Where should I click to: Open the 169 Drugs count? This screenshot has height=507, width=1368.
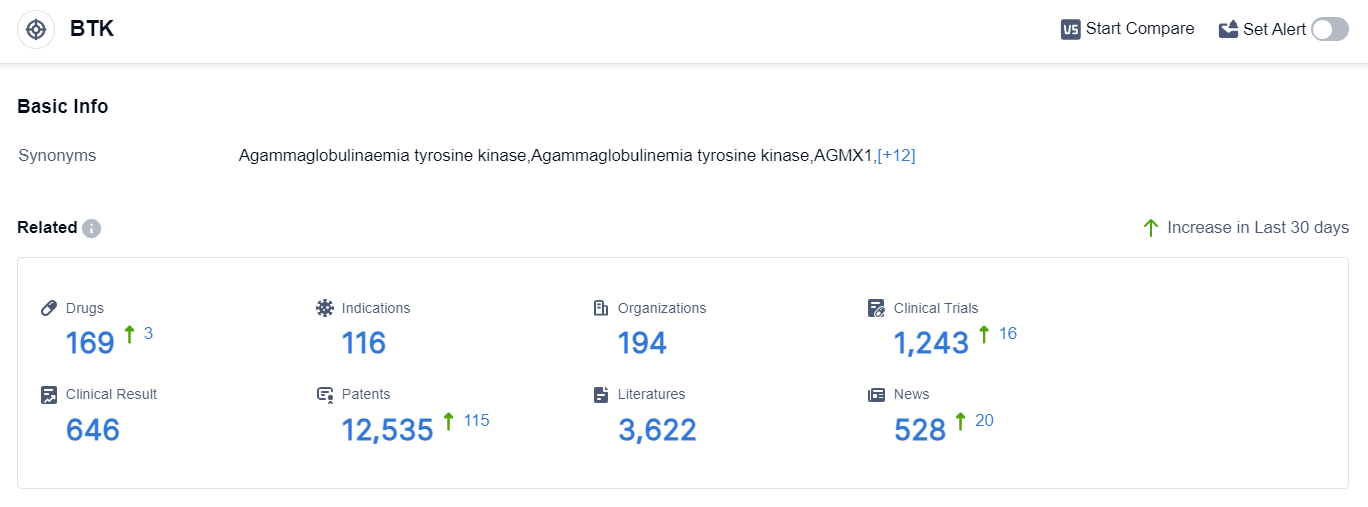click(90, 343)
